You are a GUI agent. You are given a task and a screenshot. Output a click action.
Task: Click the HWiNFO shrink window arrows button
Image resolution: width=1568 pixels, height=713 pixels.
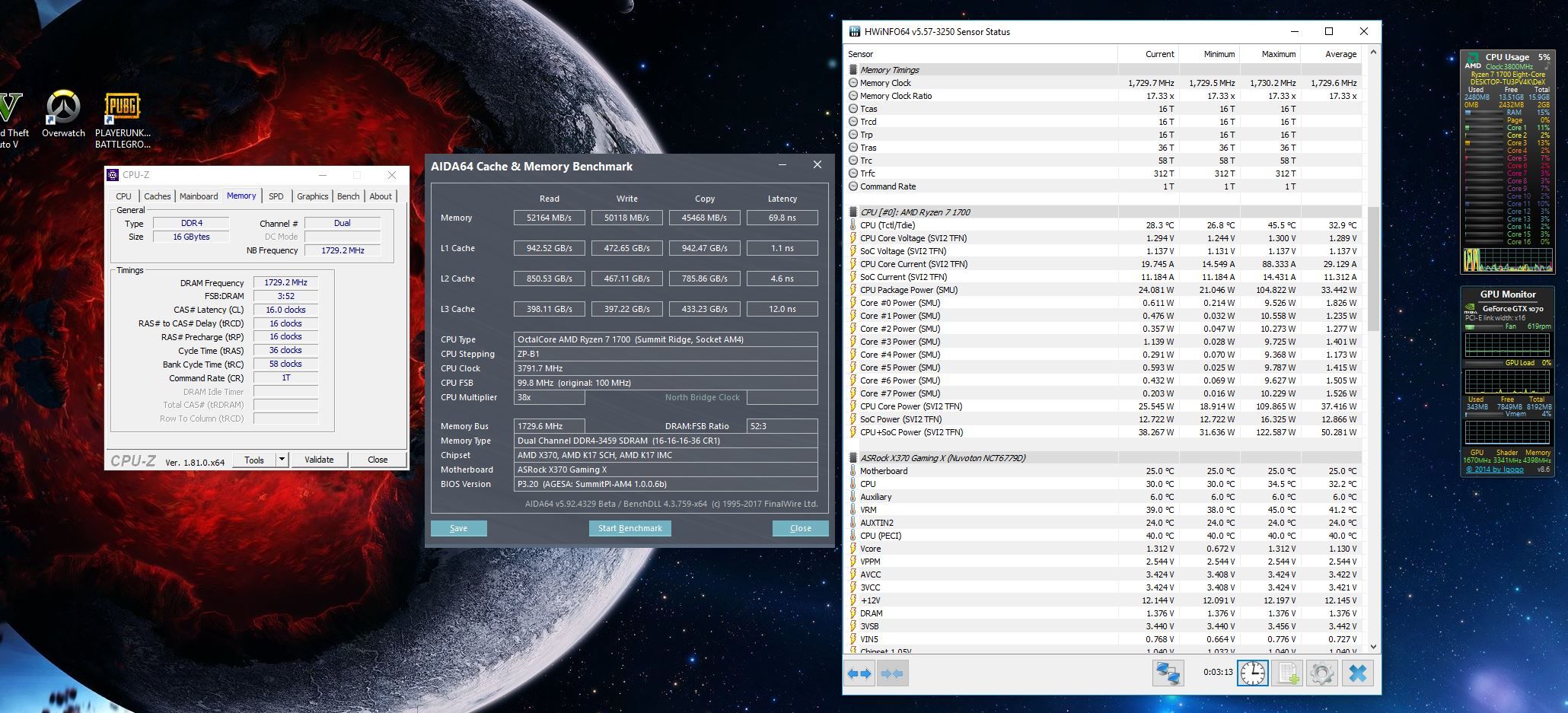pyautogui.click(x=892, y=673)
